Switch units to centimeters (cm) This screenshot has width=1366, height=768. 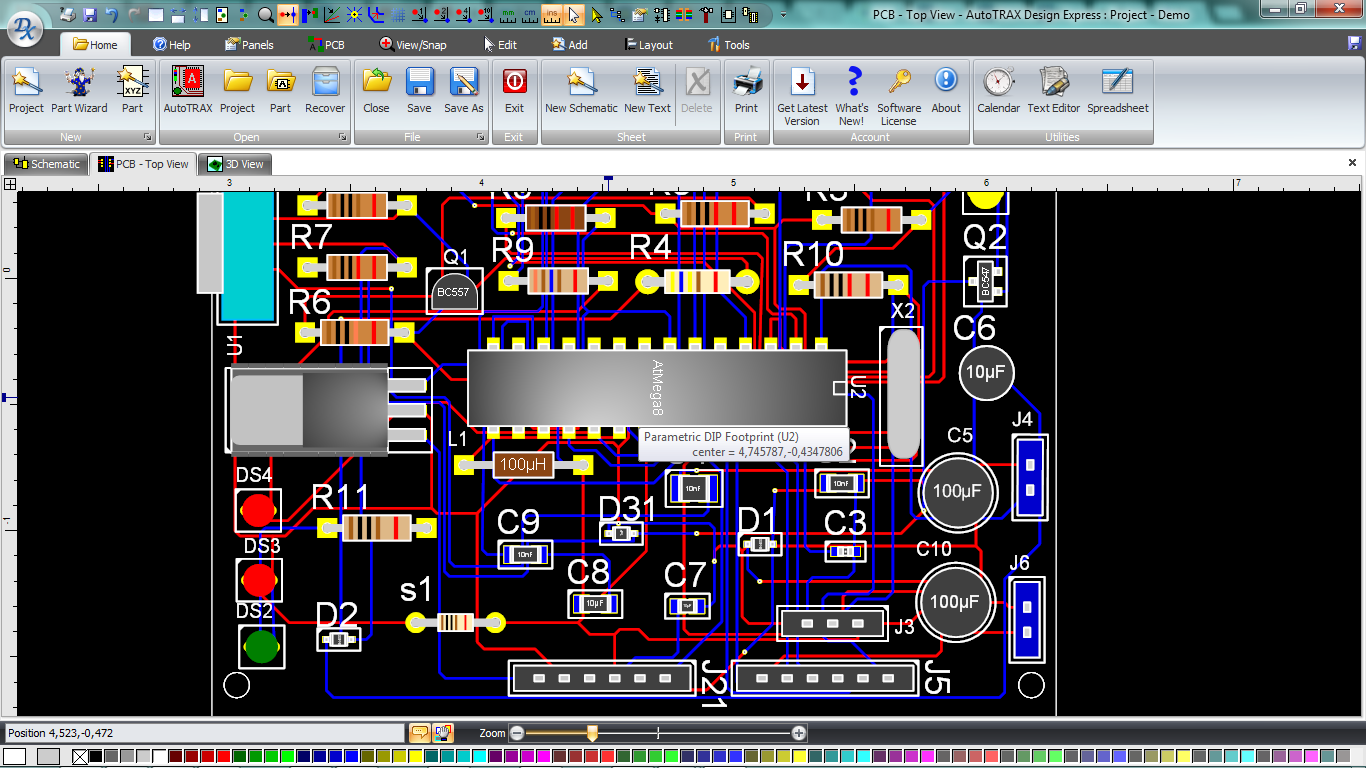[530, 15]
